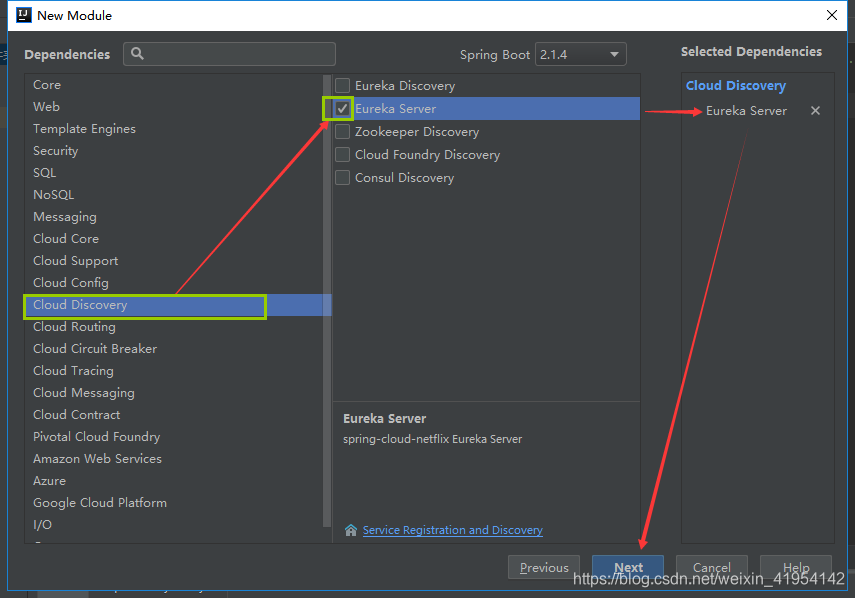
Task: Check the Zookeeper Discovery option
Action: 342,131
